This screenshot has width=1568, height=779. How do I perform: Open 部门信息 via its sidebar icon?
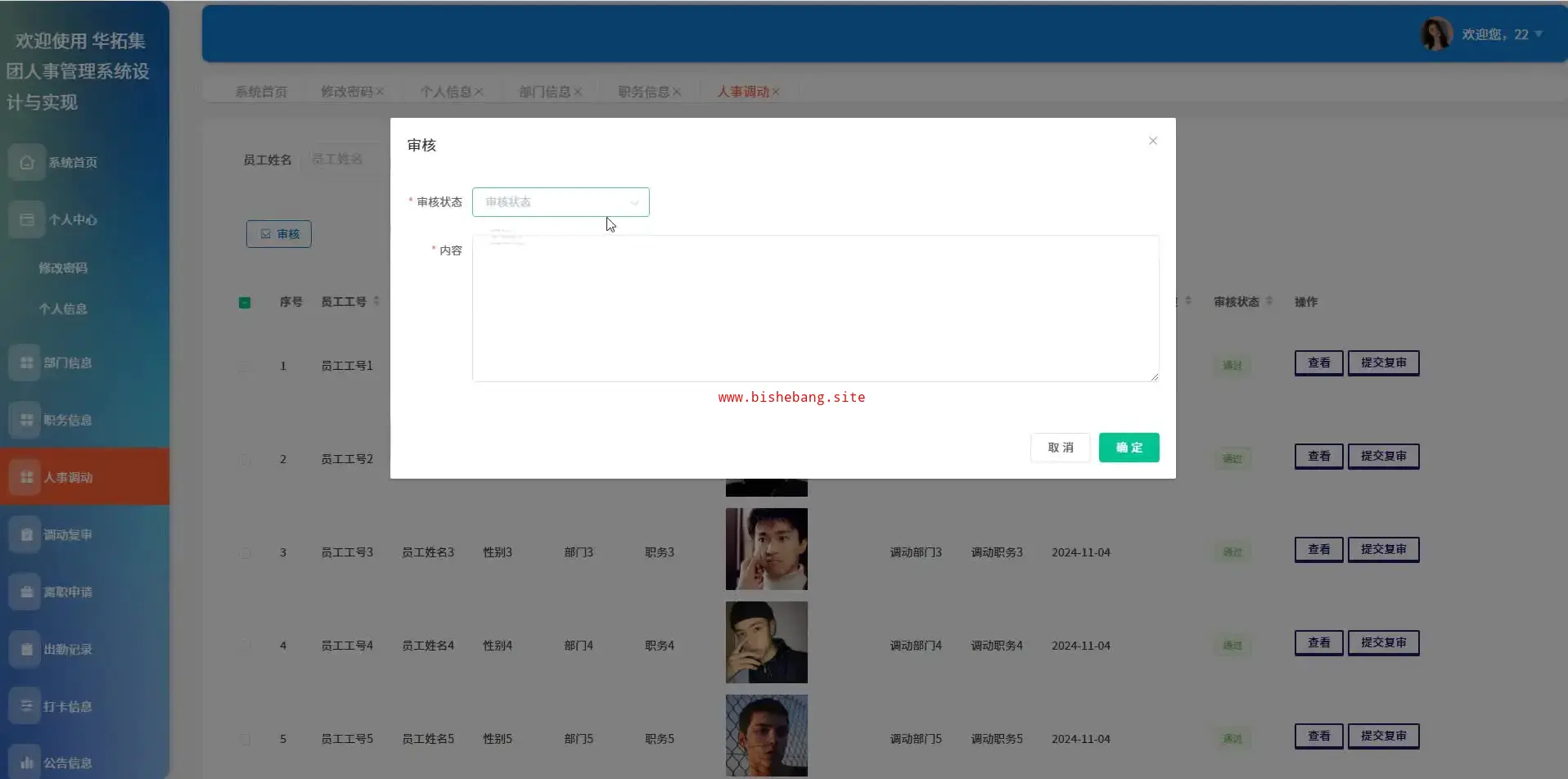point(26,362)
